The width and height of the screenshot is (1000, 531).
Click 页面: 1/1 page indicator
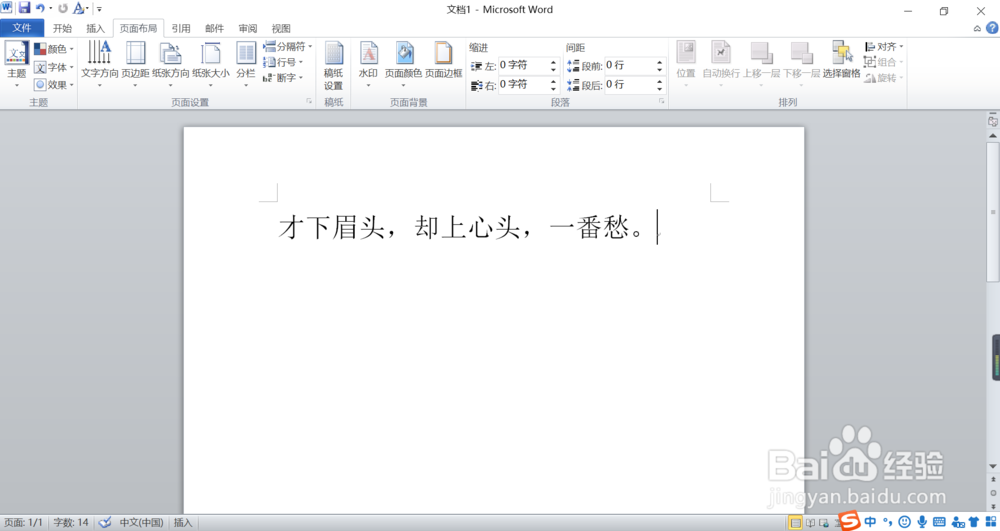pos(24,523)
